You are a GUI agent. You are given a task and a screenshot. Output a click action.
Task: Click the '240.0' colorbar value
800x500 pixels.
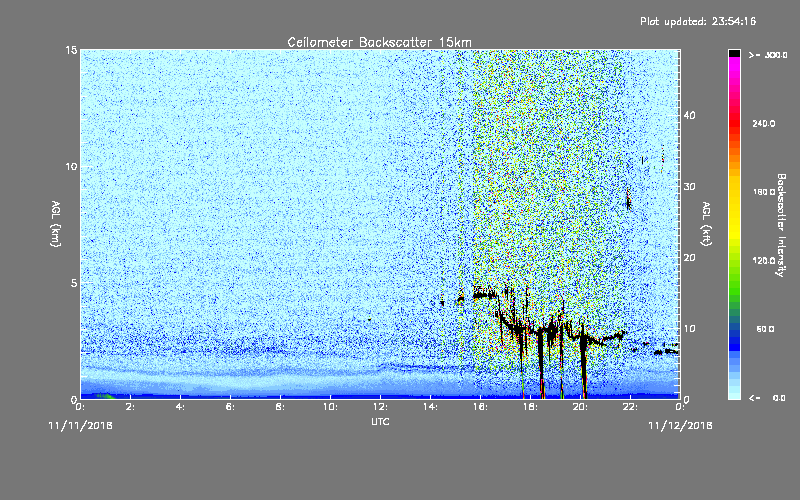(x=764, y=124)
